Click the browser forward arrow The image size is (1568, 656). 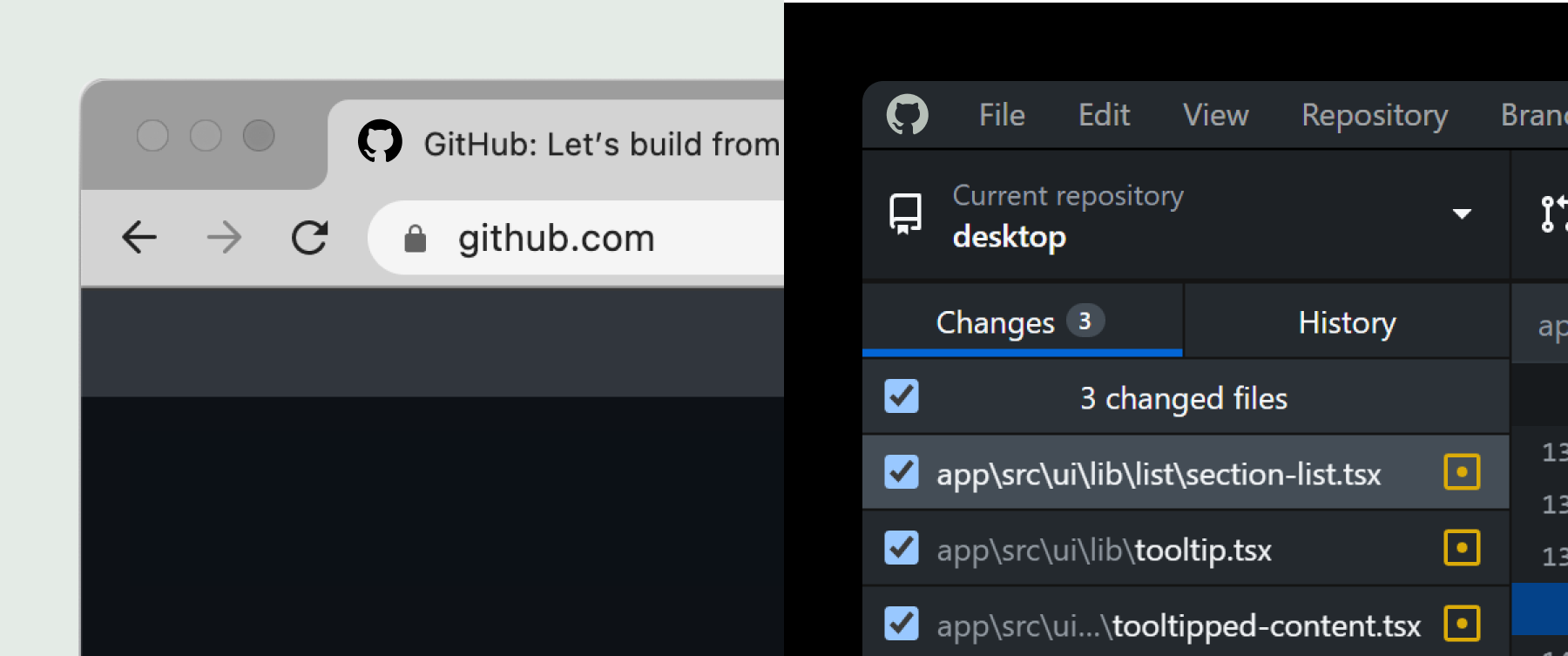(x=224, y=237)
